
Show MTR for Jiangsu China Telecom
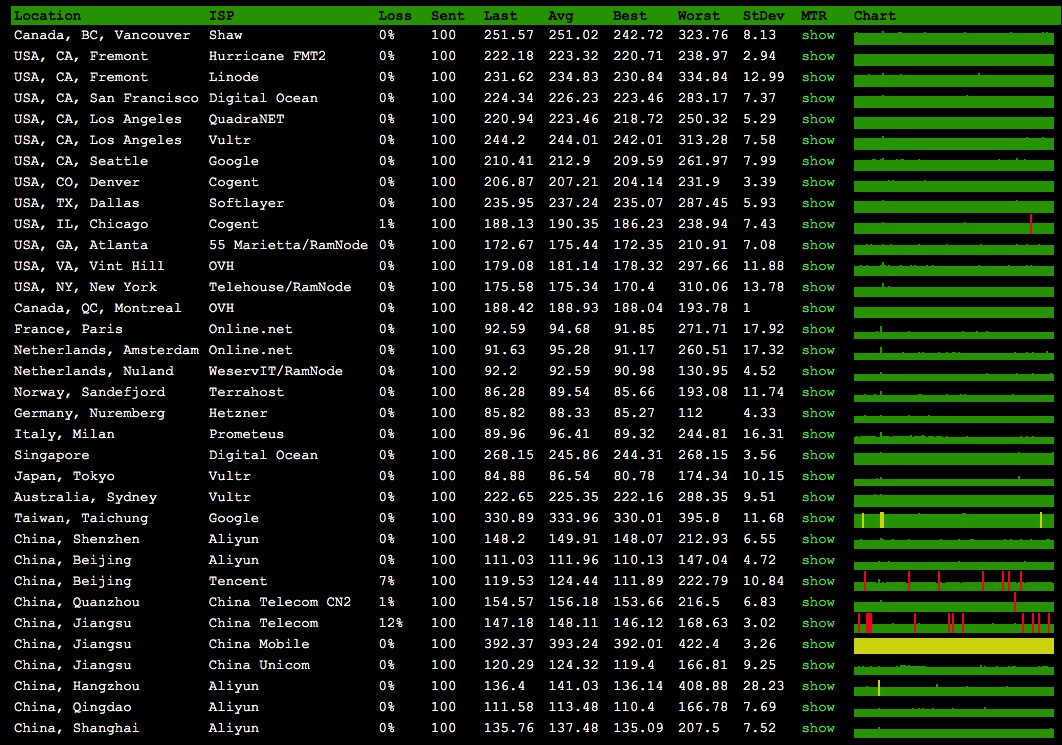[x=818, y=623]
